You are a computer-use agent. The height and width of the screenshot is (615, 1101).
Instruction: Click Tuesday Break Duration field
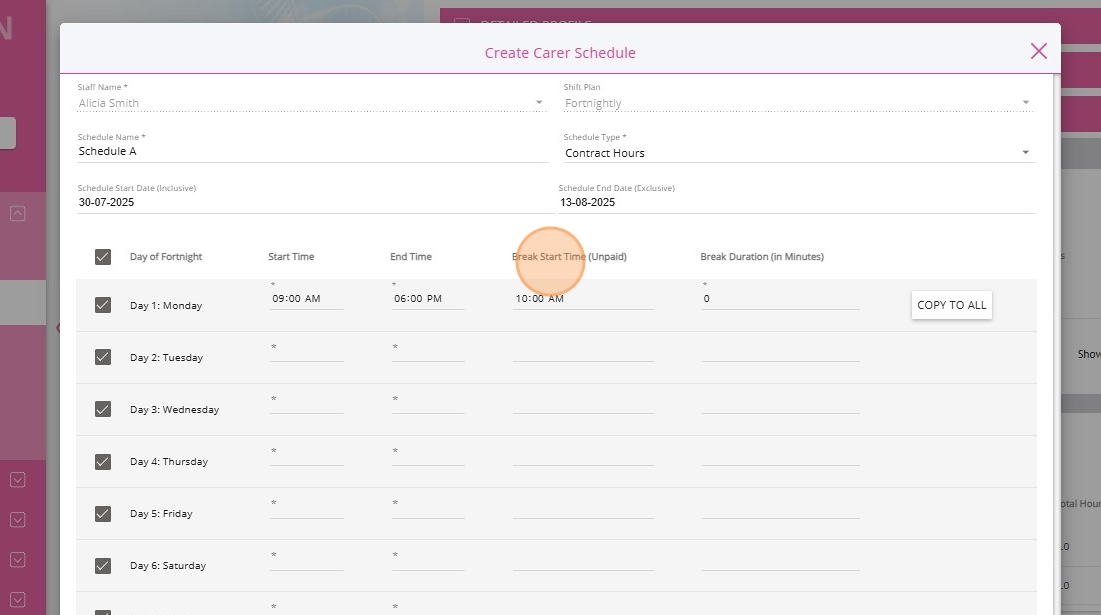(x=781, y=352)
